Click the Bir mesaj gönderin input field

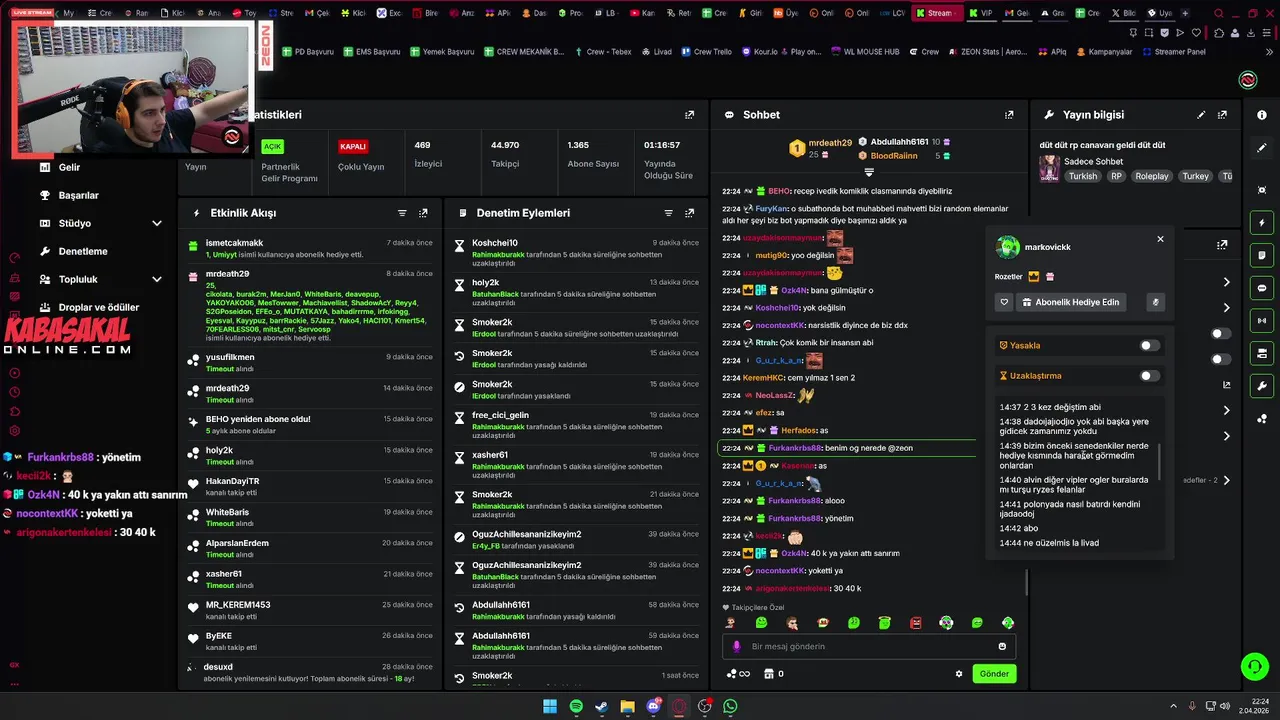(869, 646)
